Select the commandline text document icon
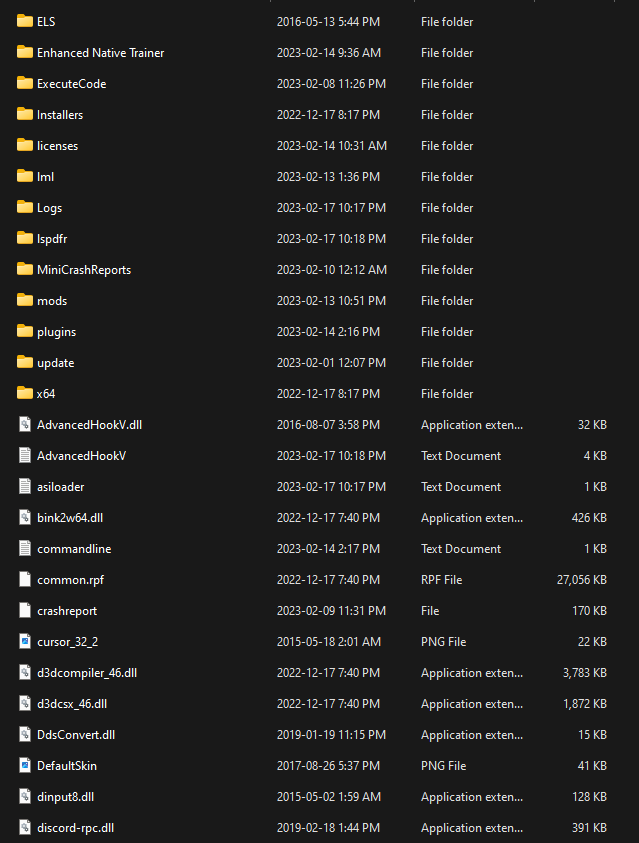Viewport: 639px width, 843px height. pyautogui.click(x=25, y=548)
